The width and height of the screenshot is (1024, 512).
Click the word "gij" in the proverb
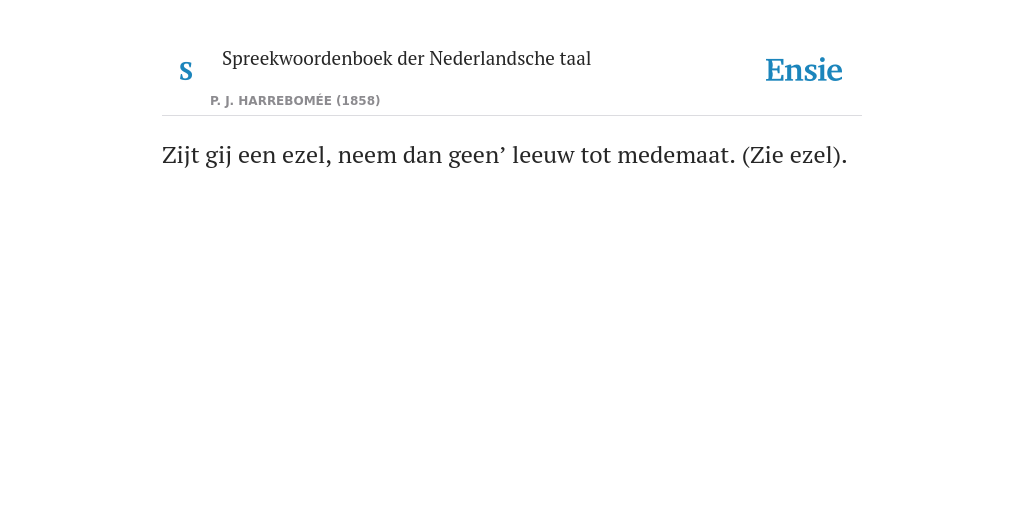point(219,157)
